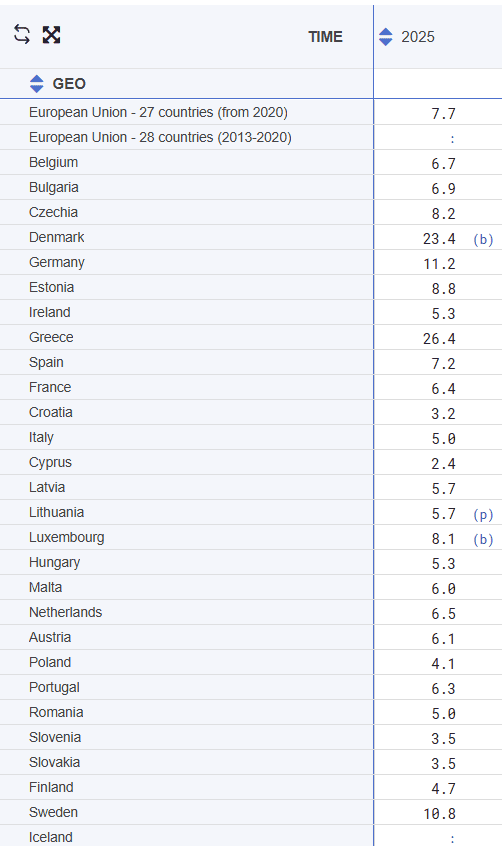
Task: Select the GEO dimension header label
Action: click(69, 84)
